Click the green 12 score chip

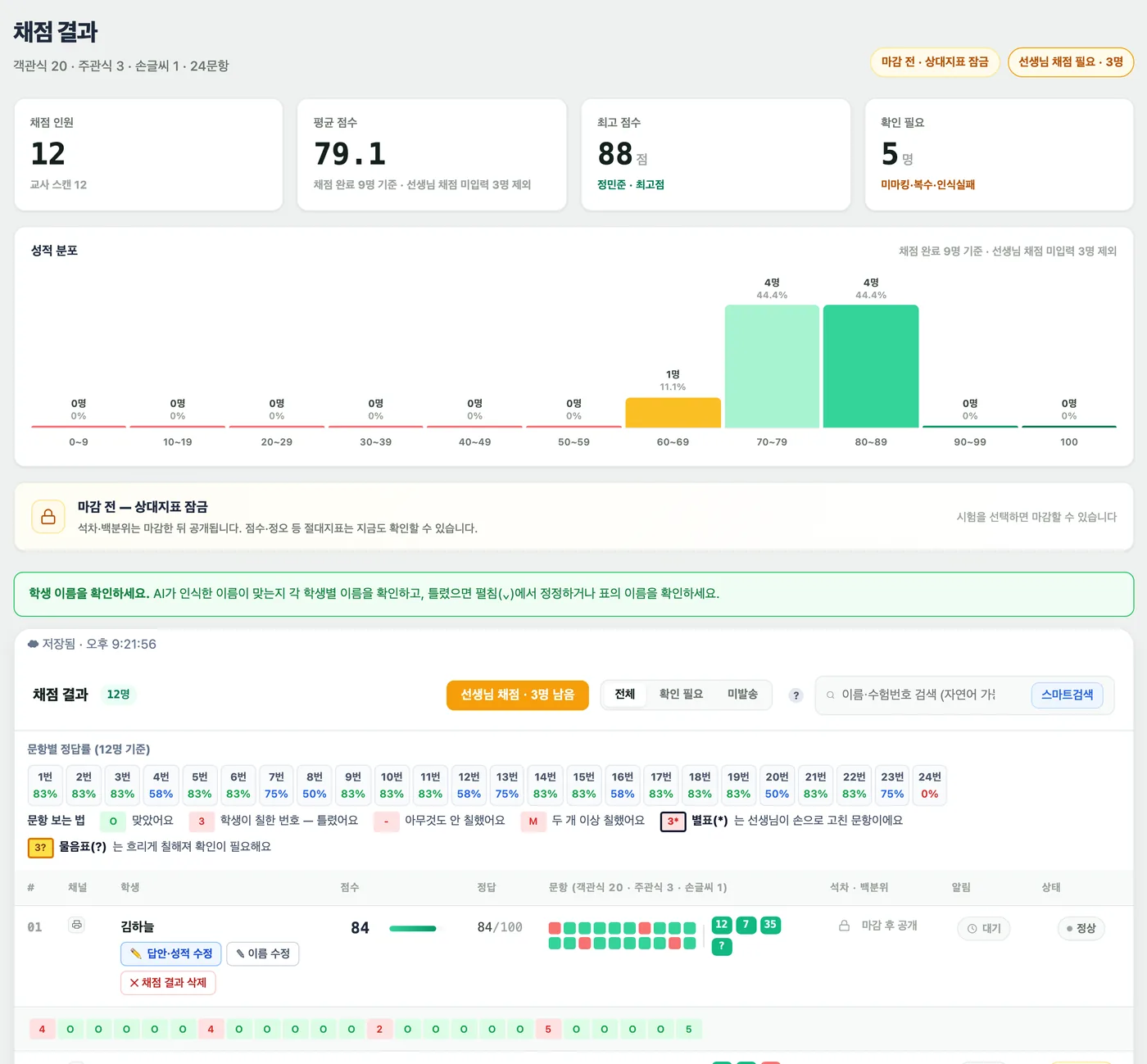(722, 925)
